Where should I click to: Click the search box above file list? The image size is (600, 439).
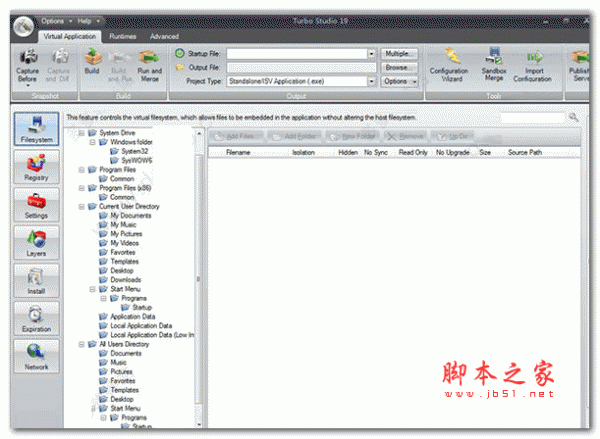click(533, 117)
